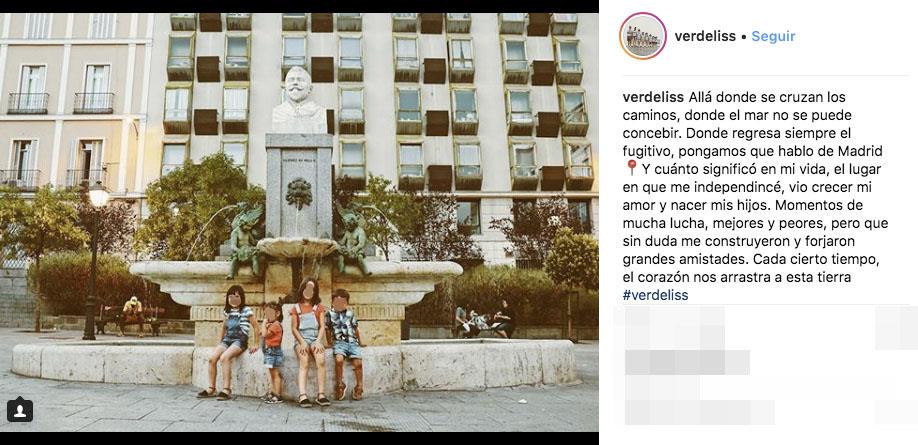
Task: Open verdeliss username in post header
Action: click(x=705, y=36)
